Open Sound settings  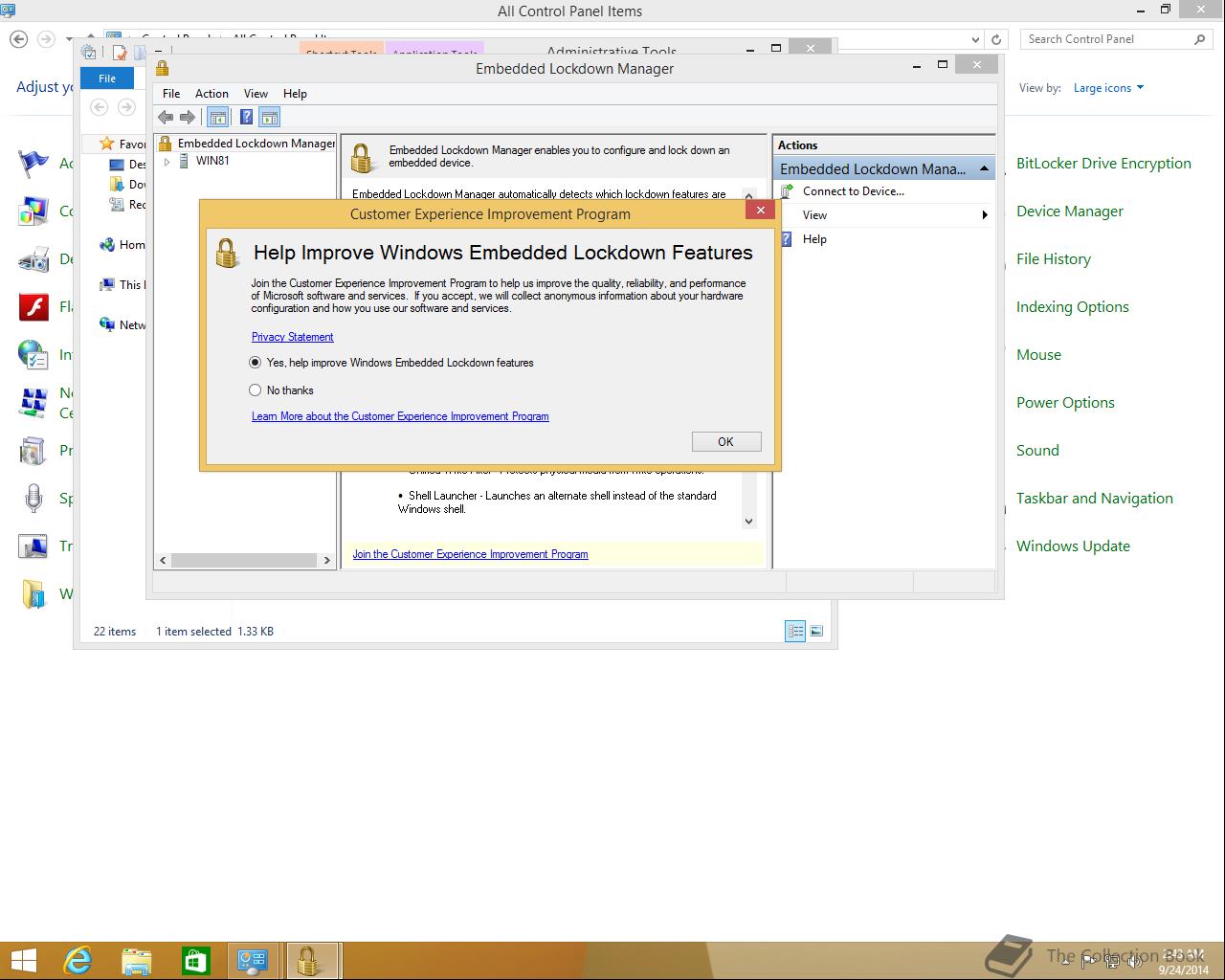pos(1037,451)
